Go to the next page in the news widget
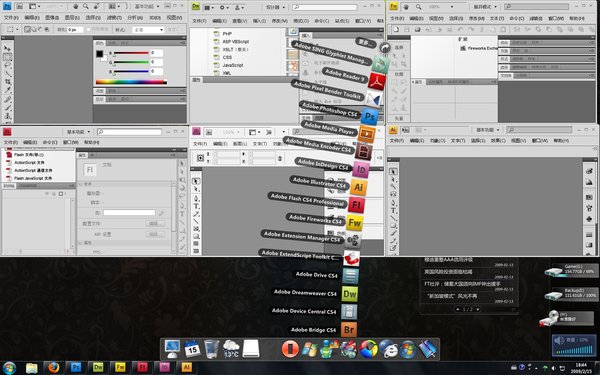The height and width of the screenshot is (375, 600). 478,309
